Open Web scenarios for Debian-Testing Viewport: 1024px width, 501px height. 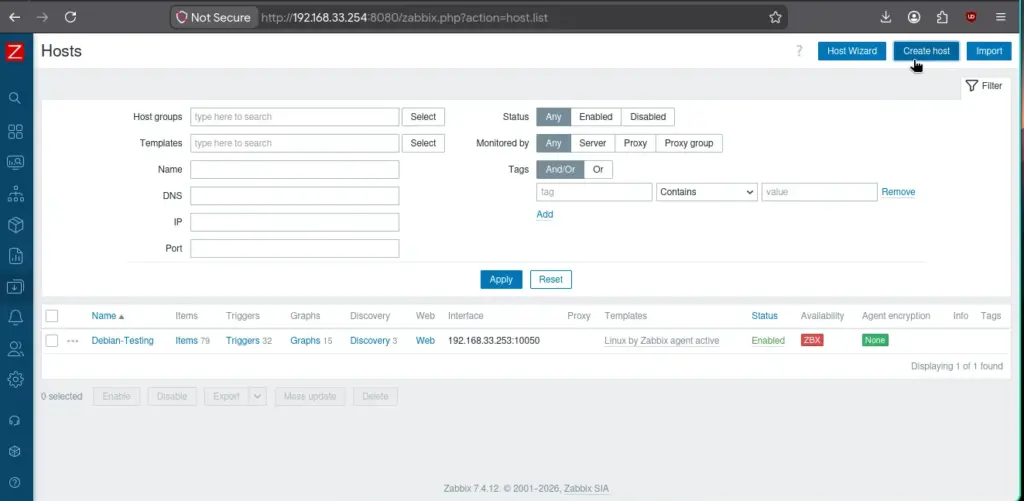(x=425, y=341)
